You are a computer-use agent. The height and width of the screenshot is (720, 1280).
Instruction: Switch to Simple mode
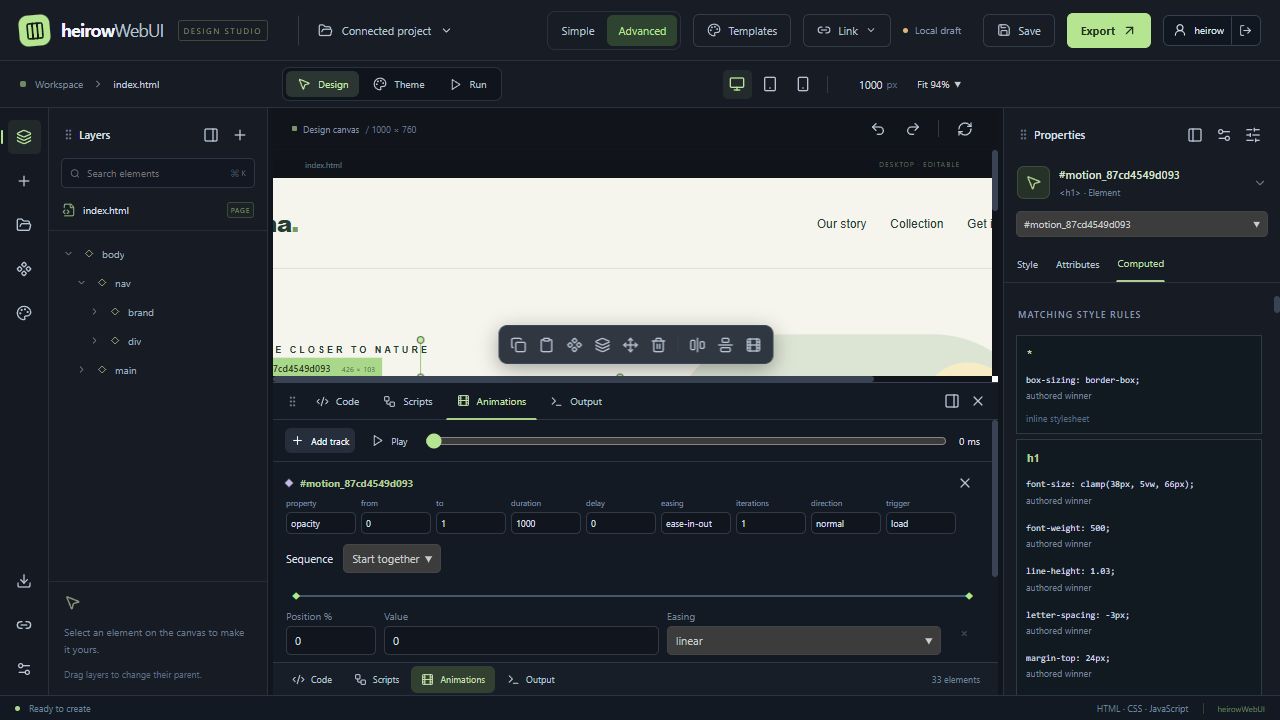(577, 31)
